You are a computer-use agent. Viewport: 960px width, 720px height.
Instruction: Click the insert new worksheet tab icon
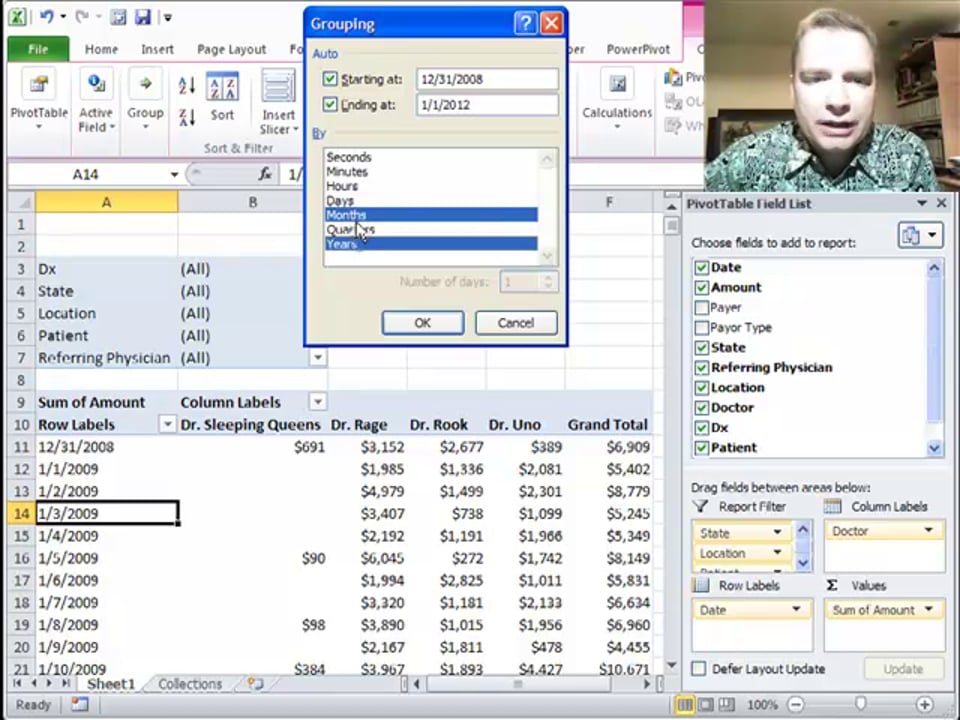(x=255, y=683)
